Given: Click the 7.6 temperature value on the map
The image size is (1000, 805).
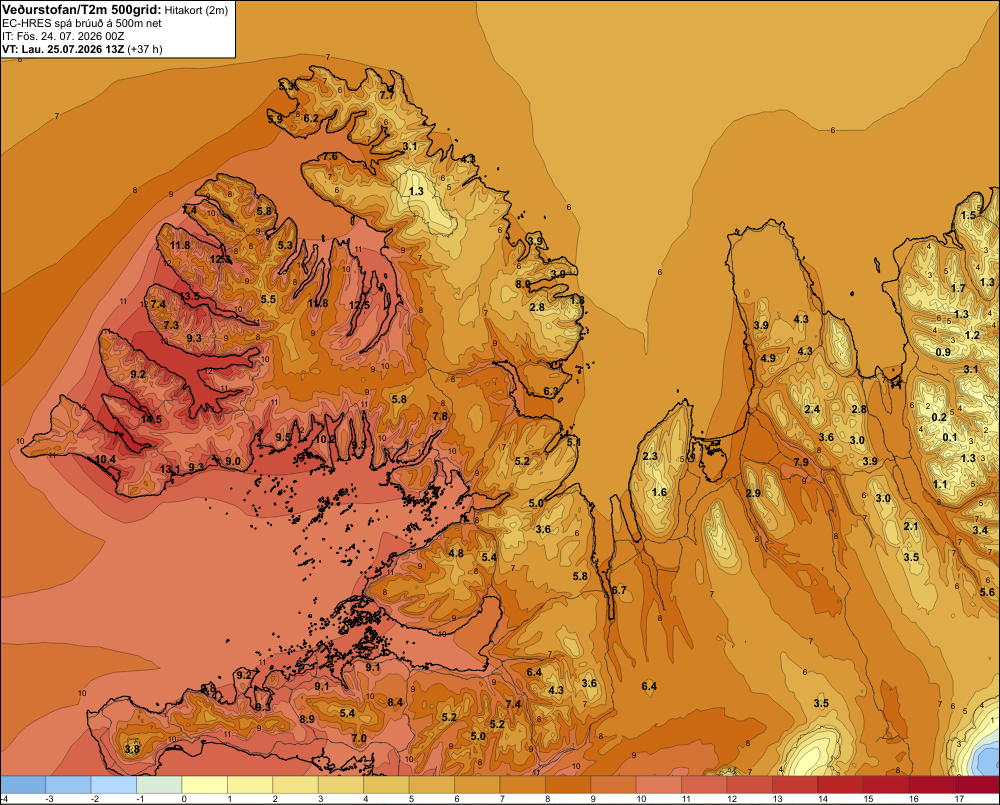Looking at the screenshot, I should [330, 156].
